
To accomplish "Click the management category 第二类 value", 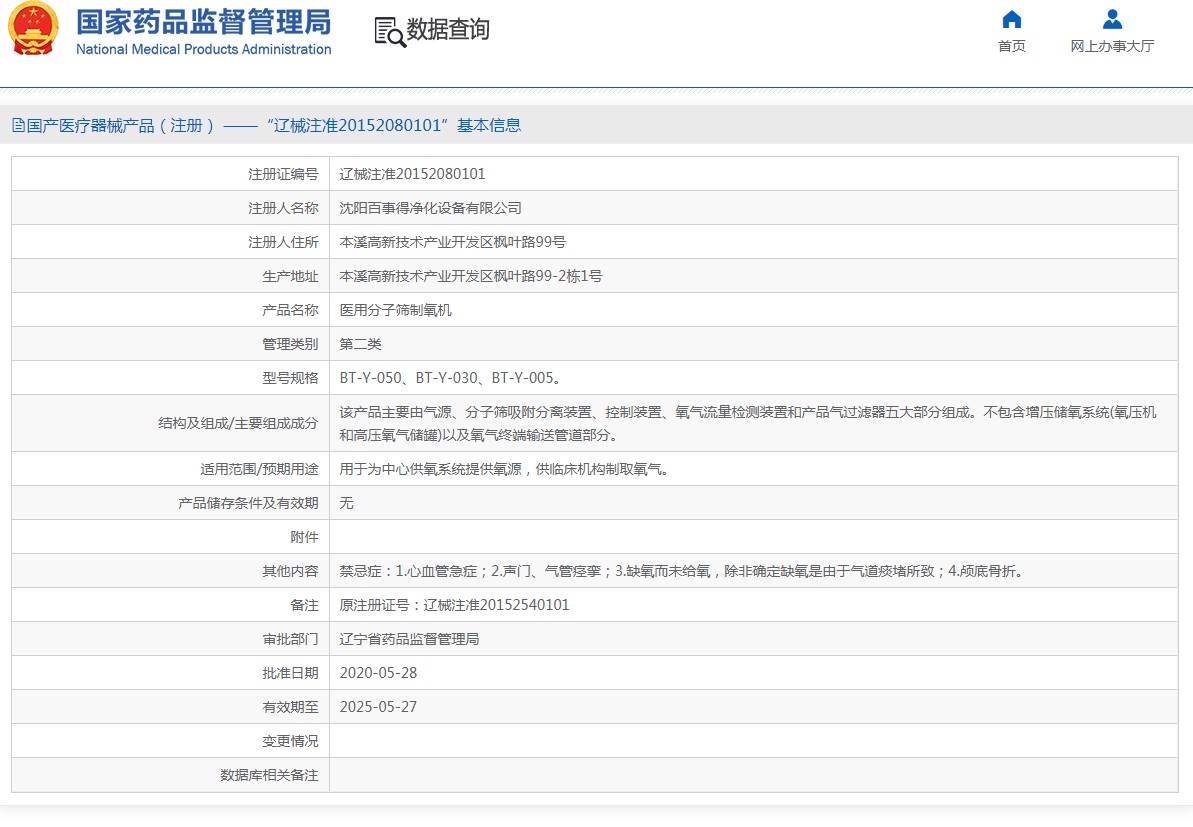I will (x=360, y=344).
